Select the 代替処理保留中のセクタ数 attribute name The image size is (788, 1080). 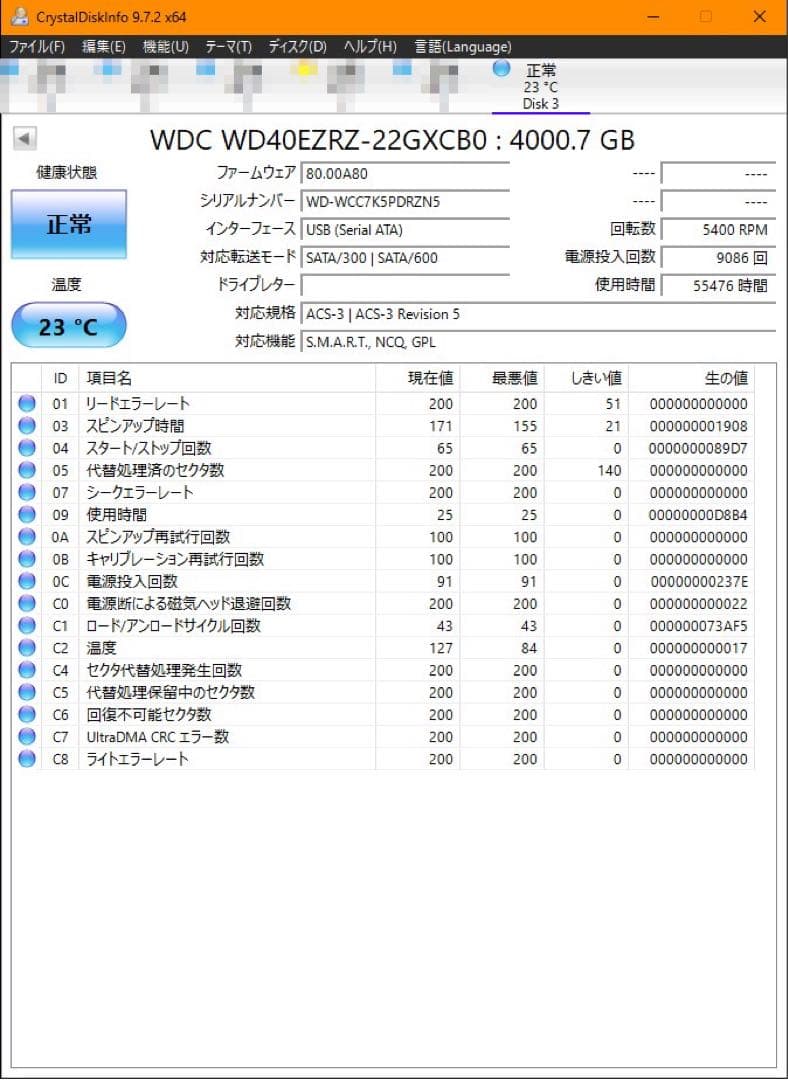click(x=171, y=692)
